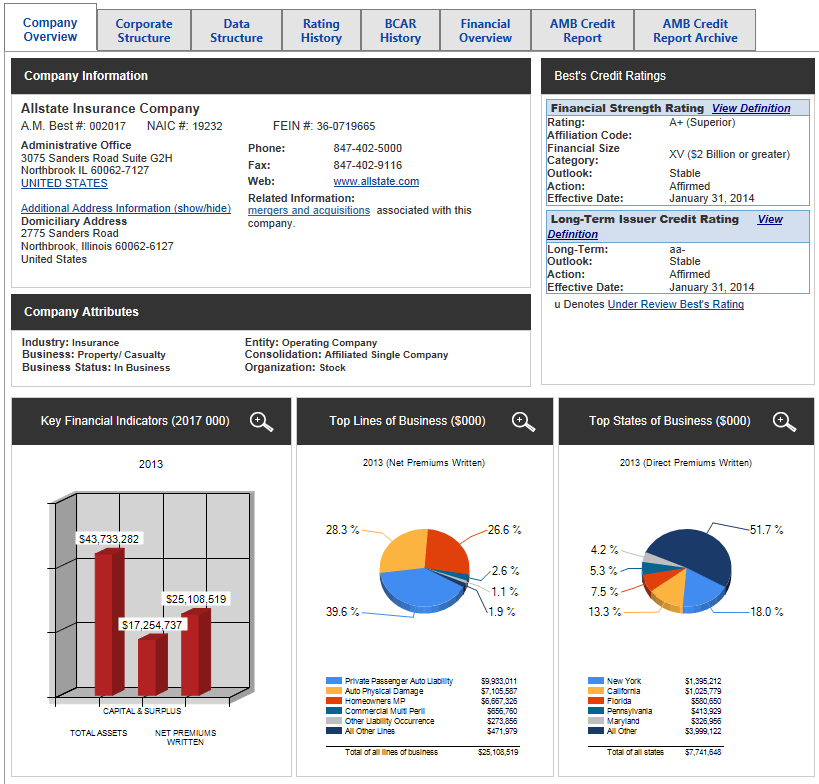Select Financial Overview tab
The width and height of the screenshot is (819, 784).
tap(485, 31)
